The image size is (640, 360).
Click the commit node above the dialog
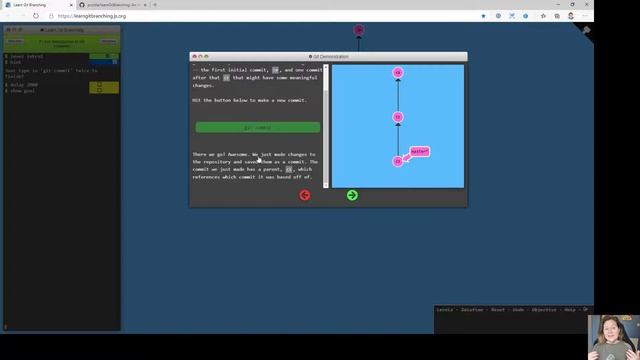[359, 30]
